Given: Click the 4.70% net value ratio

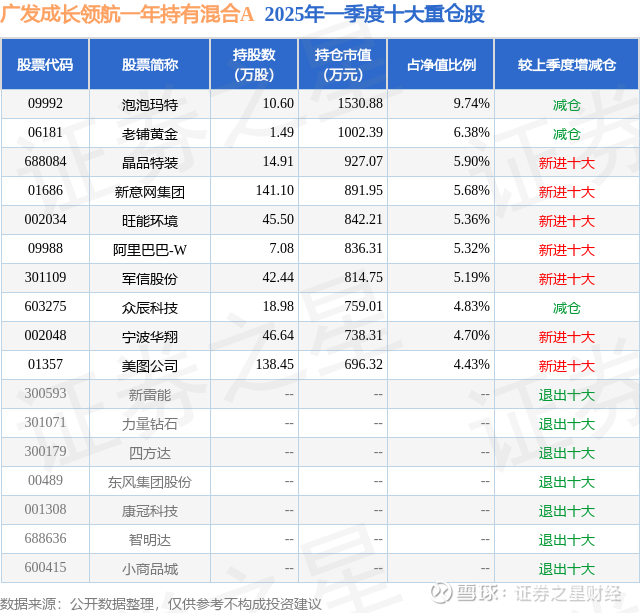Looking at the screenshot, I should [471, 335].
